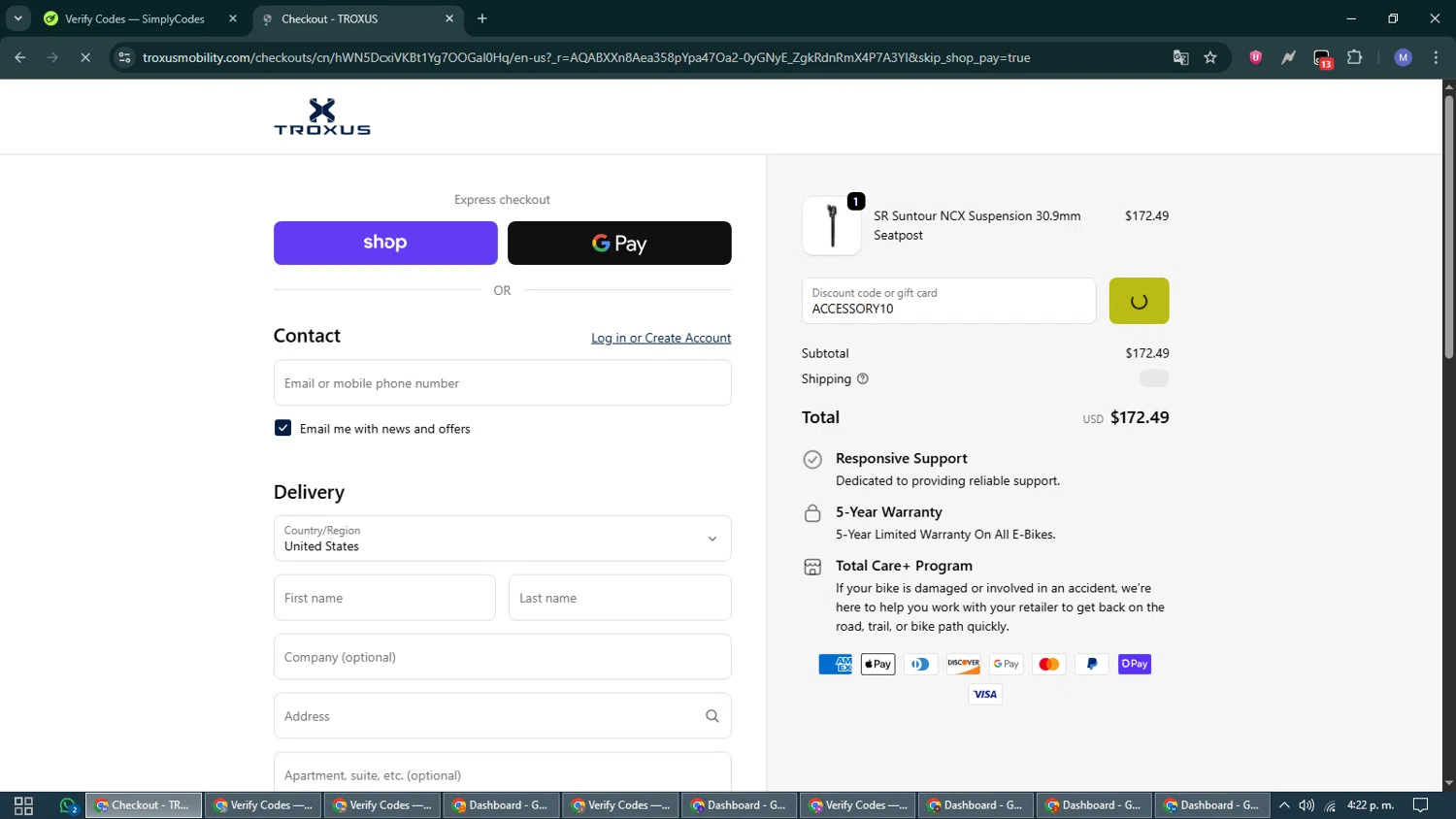Click the Responsive Support checkmark icon
This screenshot has width=1456, height=819.
pos(812,460)
